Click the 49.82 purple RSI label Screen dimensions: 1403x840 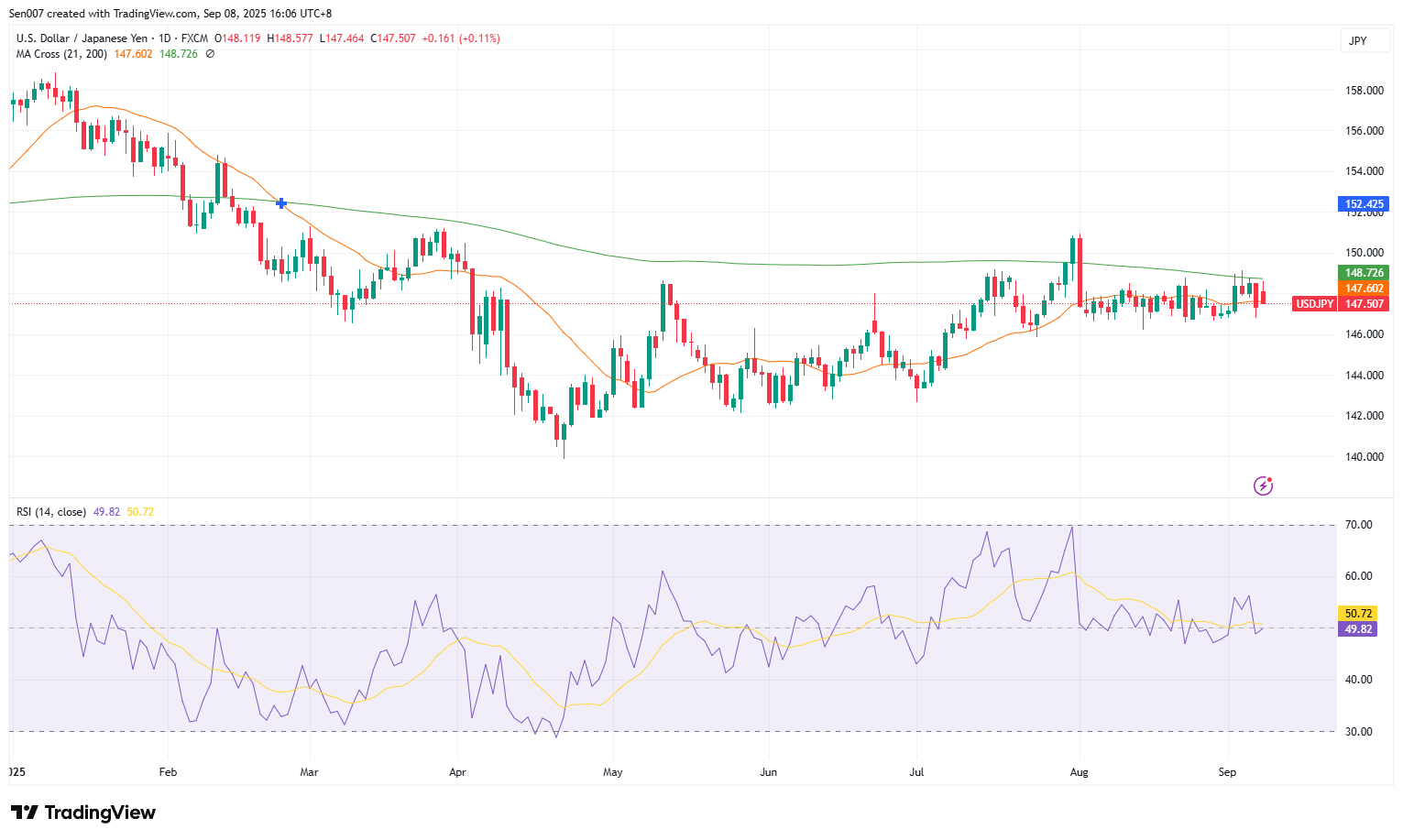pos(1358,629)
